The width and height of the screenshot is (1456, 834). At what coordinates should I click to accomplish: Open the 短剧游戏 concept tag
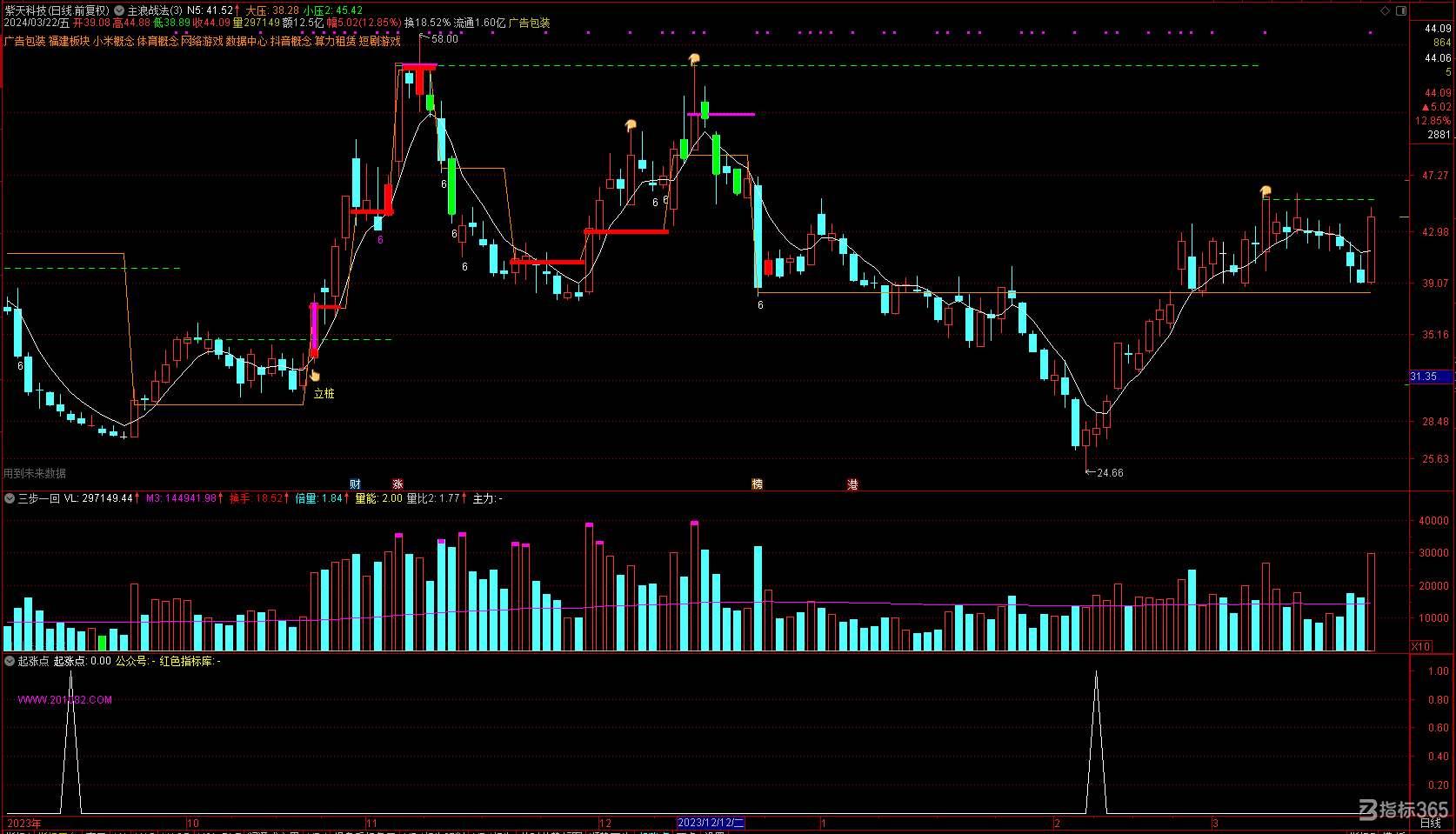pyautogui.click(x=380, y=41)
